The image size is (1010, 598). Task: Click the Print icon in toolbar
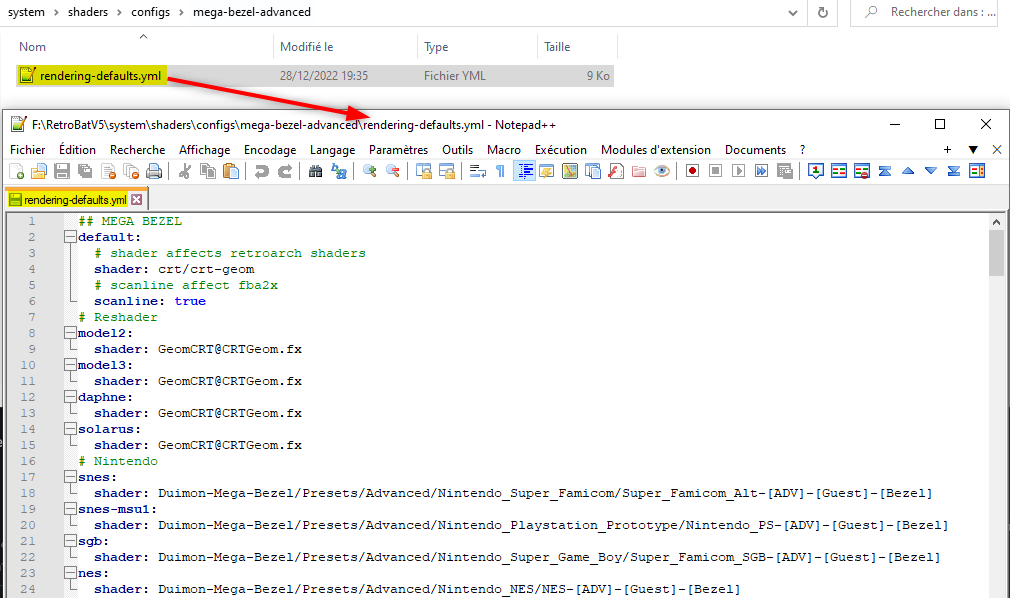152,171
